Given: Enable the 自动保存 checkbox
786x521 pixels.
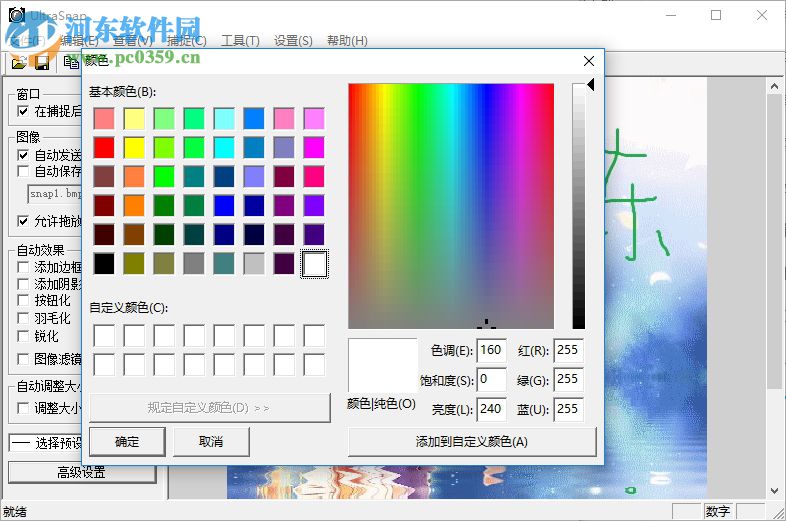Looking at the screenshot, I should tap(23, 171).
